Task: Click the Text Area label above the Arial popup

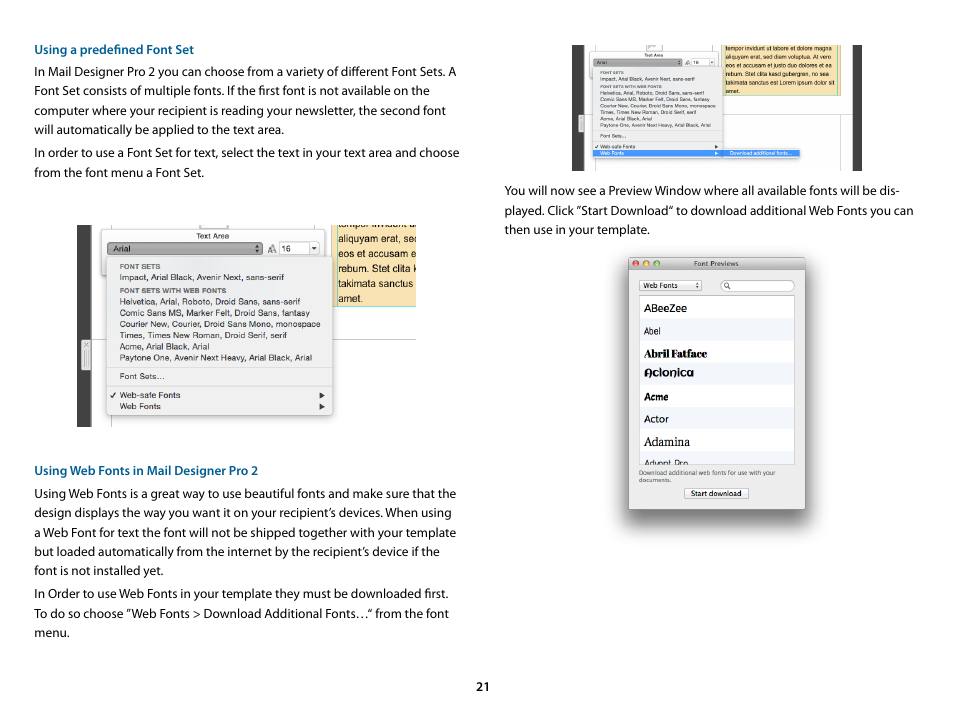Action: tap(212, 235)
